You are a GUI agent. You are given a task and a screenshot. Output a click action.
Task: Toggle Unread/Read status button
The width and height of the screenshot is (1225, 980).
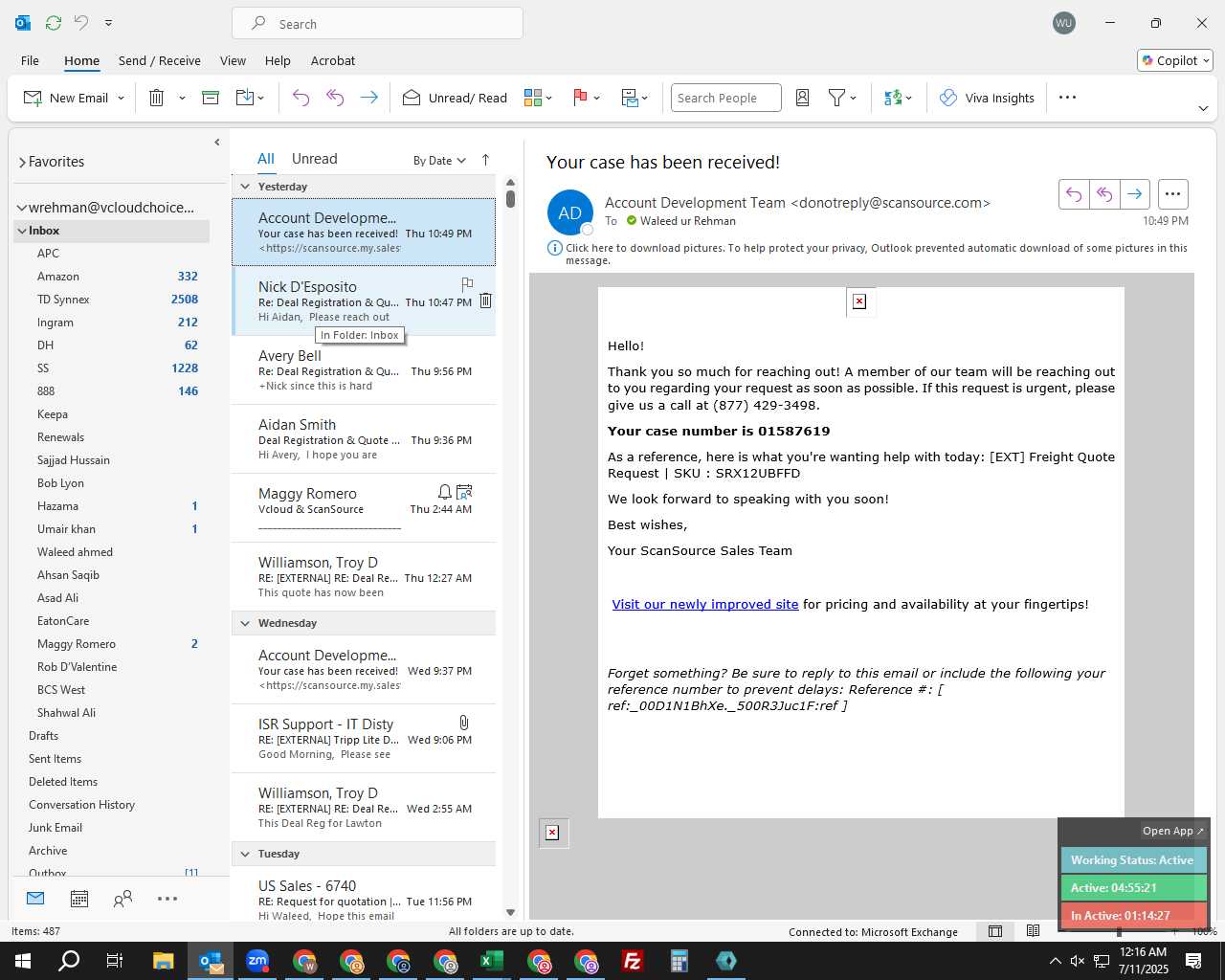[455, 98]
